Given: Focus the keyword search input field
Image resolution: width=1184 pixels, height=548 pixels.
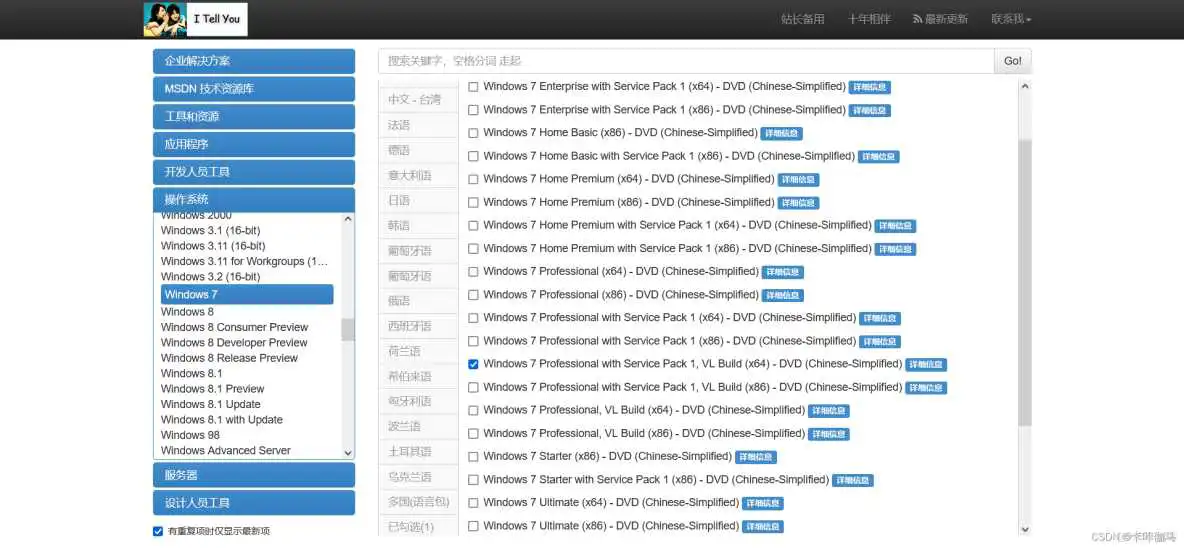Looking at the screenshot, I should point(686,61).
